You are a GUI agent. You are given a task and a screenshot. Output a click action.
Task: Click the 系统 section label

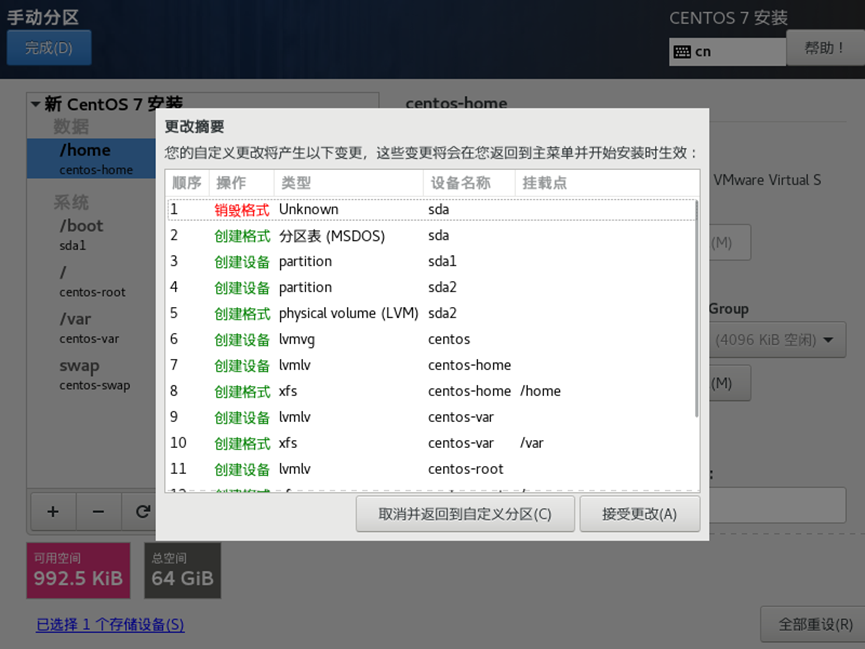[71, 202]
